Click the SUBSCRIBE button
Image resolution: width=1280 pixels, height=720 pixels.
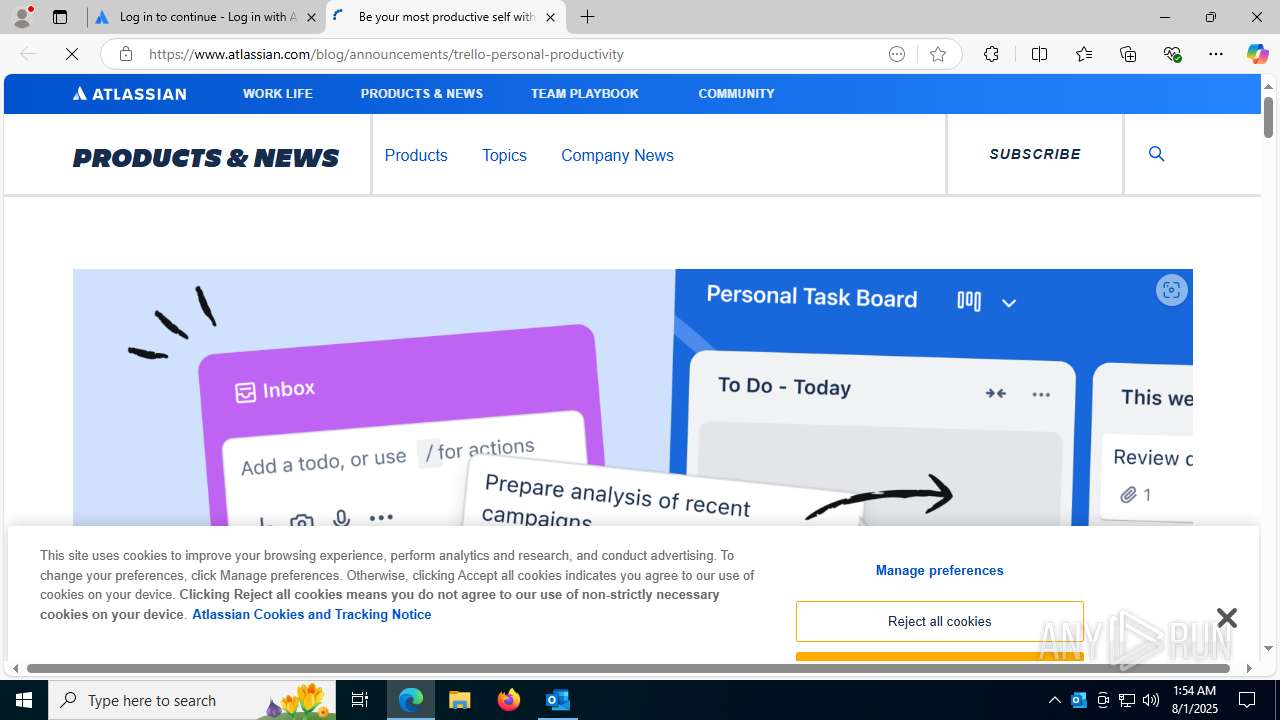point(1035,154)
